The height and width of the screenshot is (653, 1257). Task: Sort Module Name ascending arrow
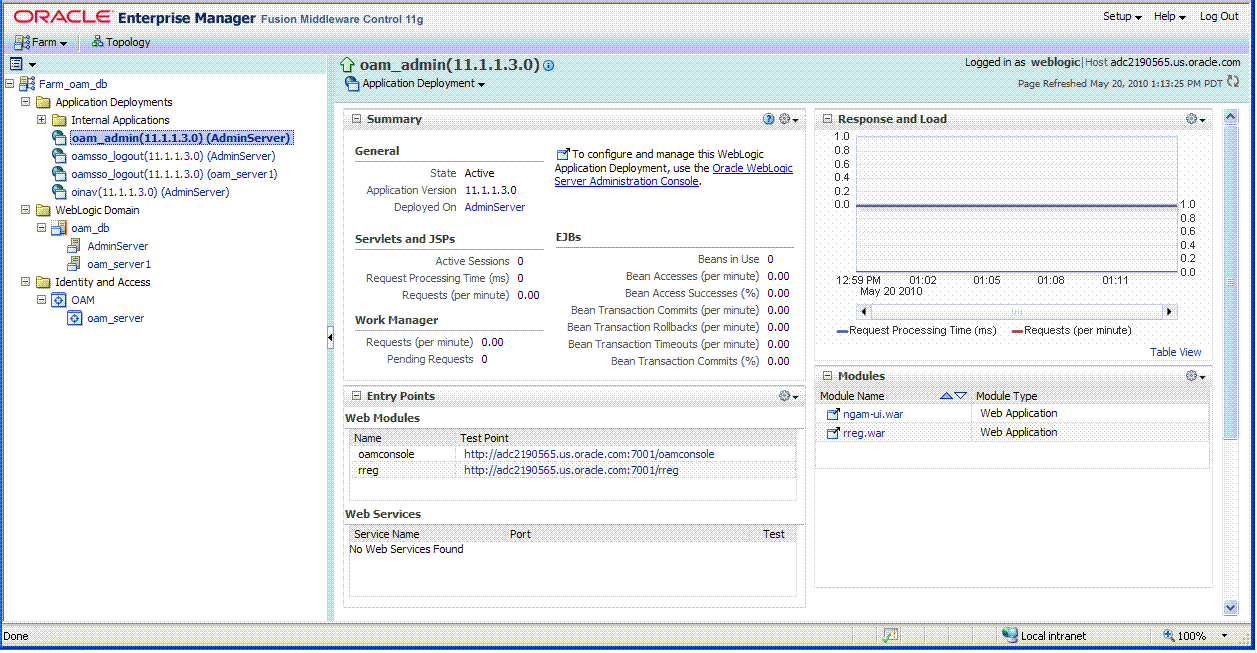[x=946, y=397]
